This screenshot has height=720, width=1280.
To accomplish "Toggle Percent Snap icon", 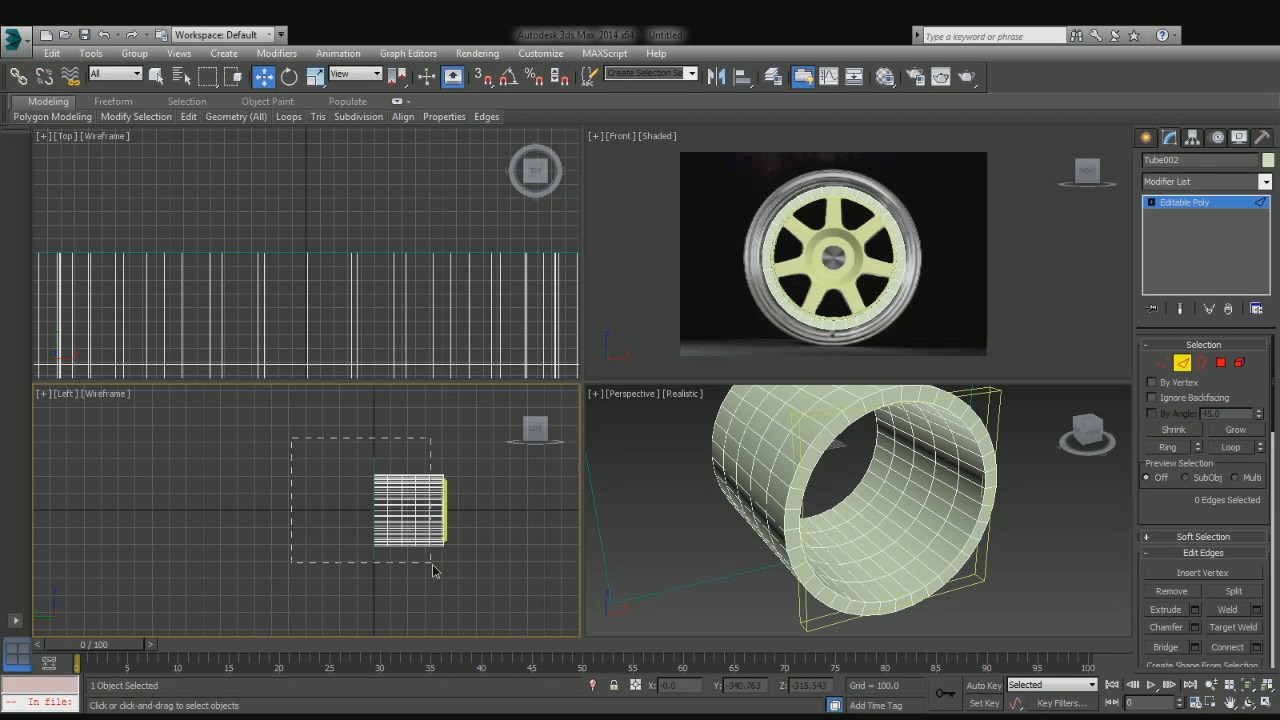I will (534, 76).
